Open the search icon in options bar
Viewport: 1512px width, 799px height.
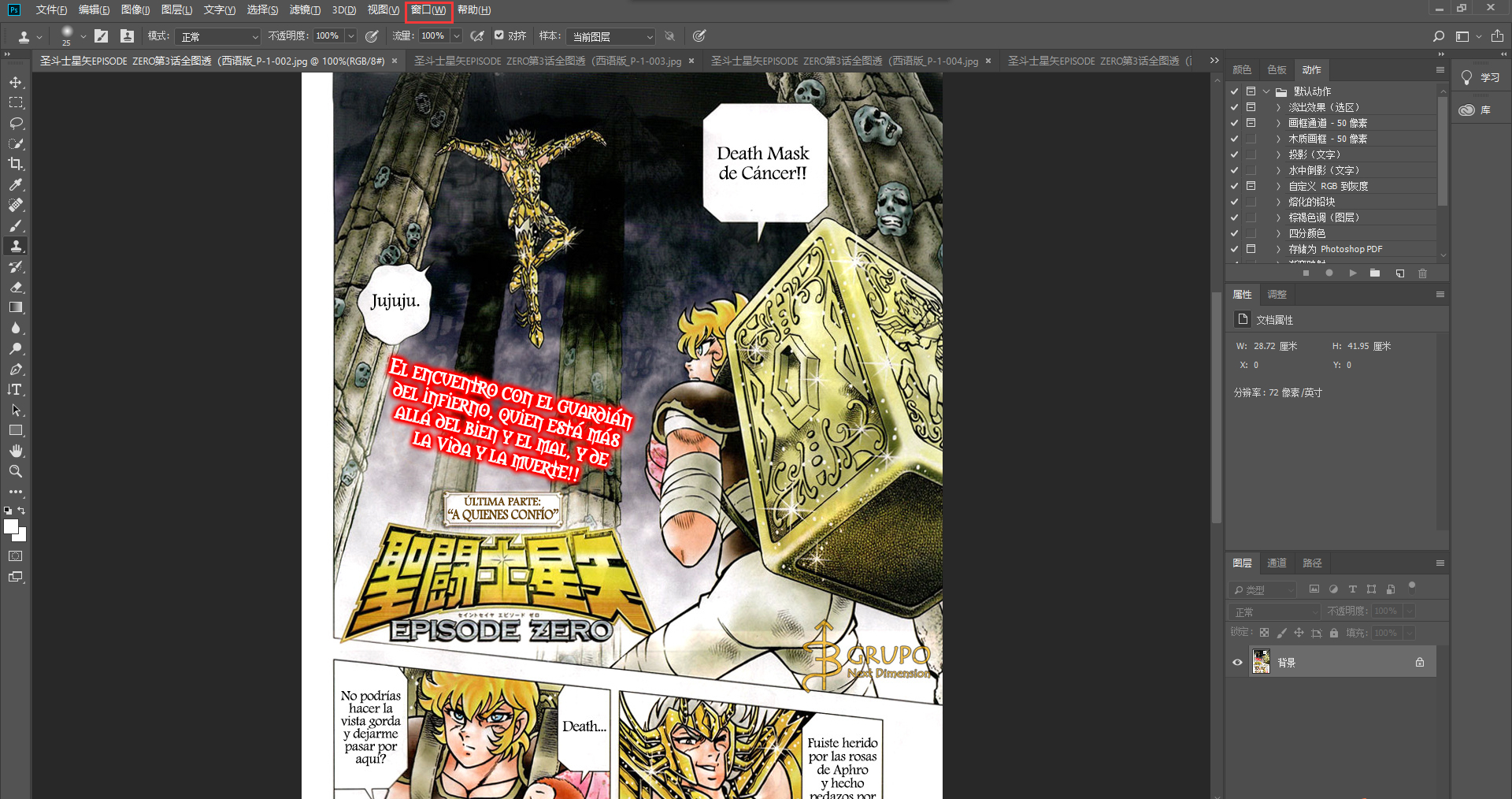1438,36
